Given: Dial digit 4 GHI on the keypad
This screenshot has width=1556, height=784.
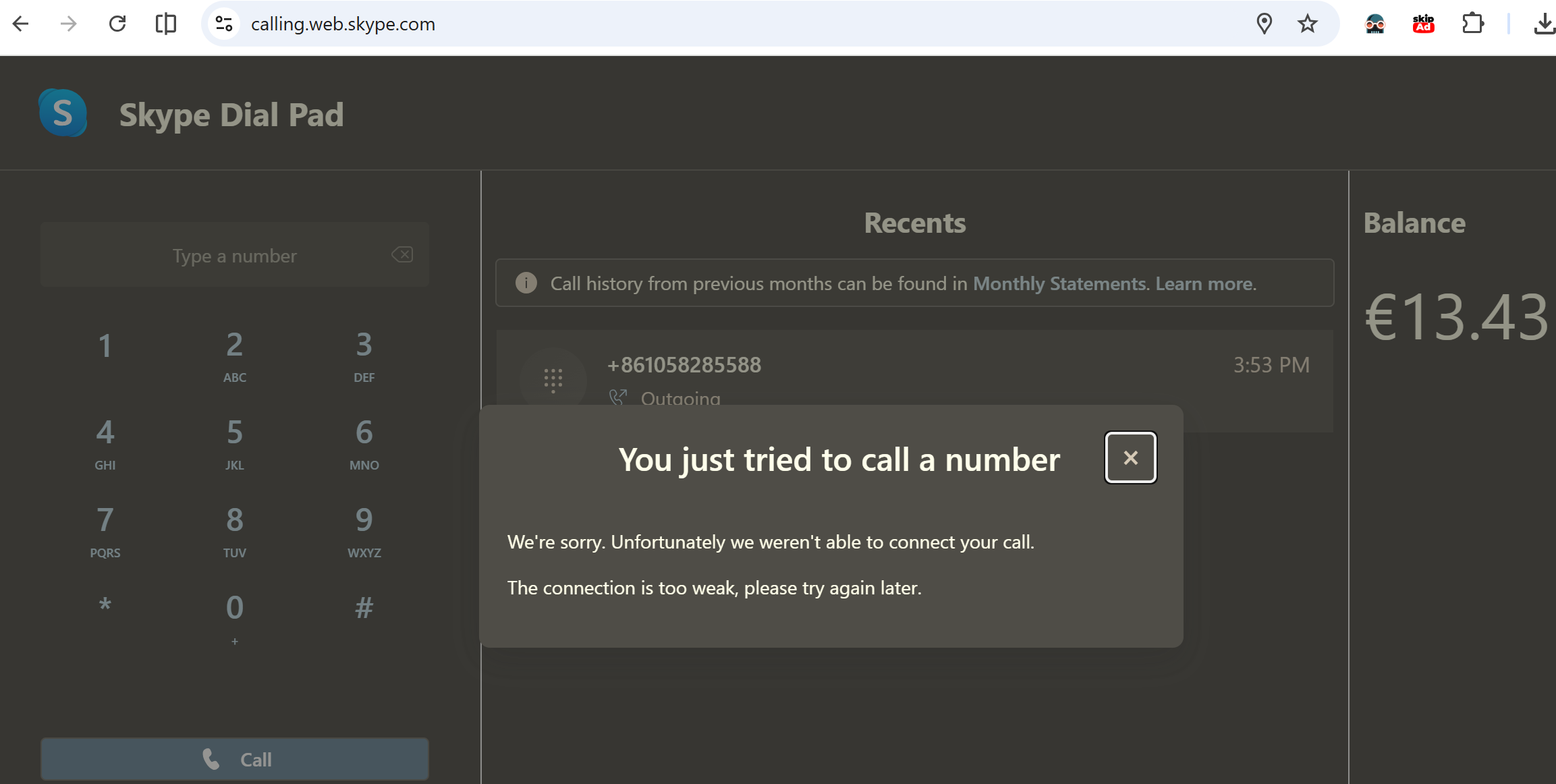Looking at the screenshot, I should click(x=105, y=443).
